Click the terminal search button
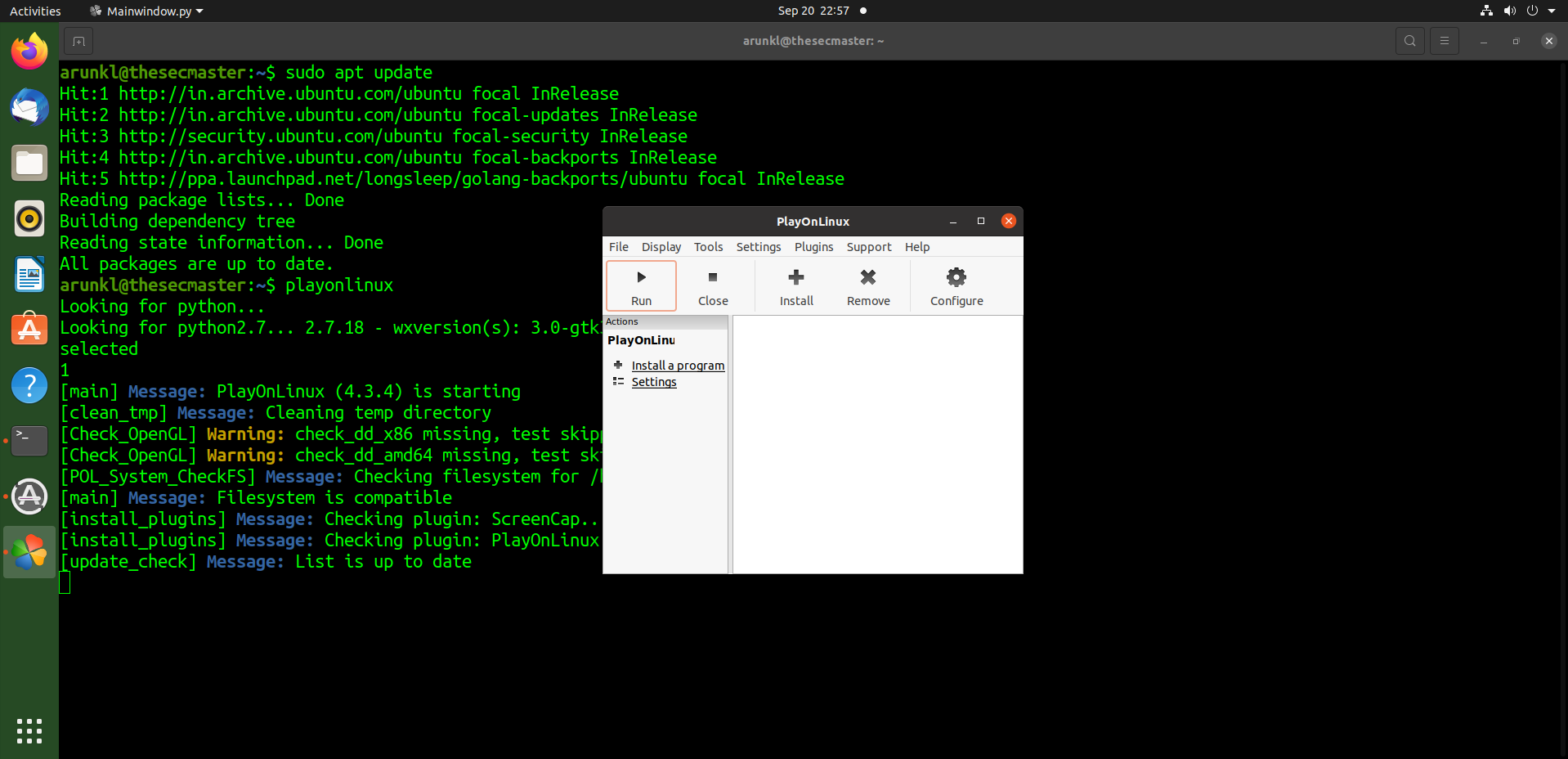Screen dimensions: 1568x759 1410,41
